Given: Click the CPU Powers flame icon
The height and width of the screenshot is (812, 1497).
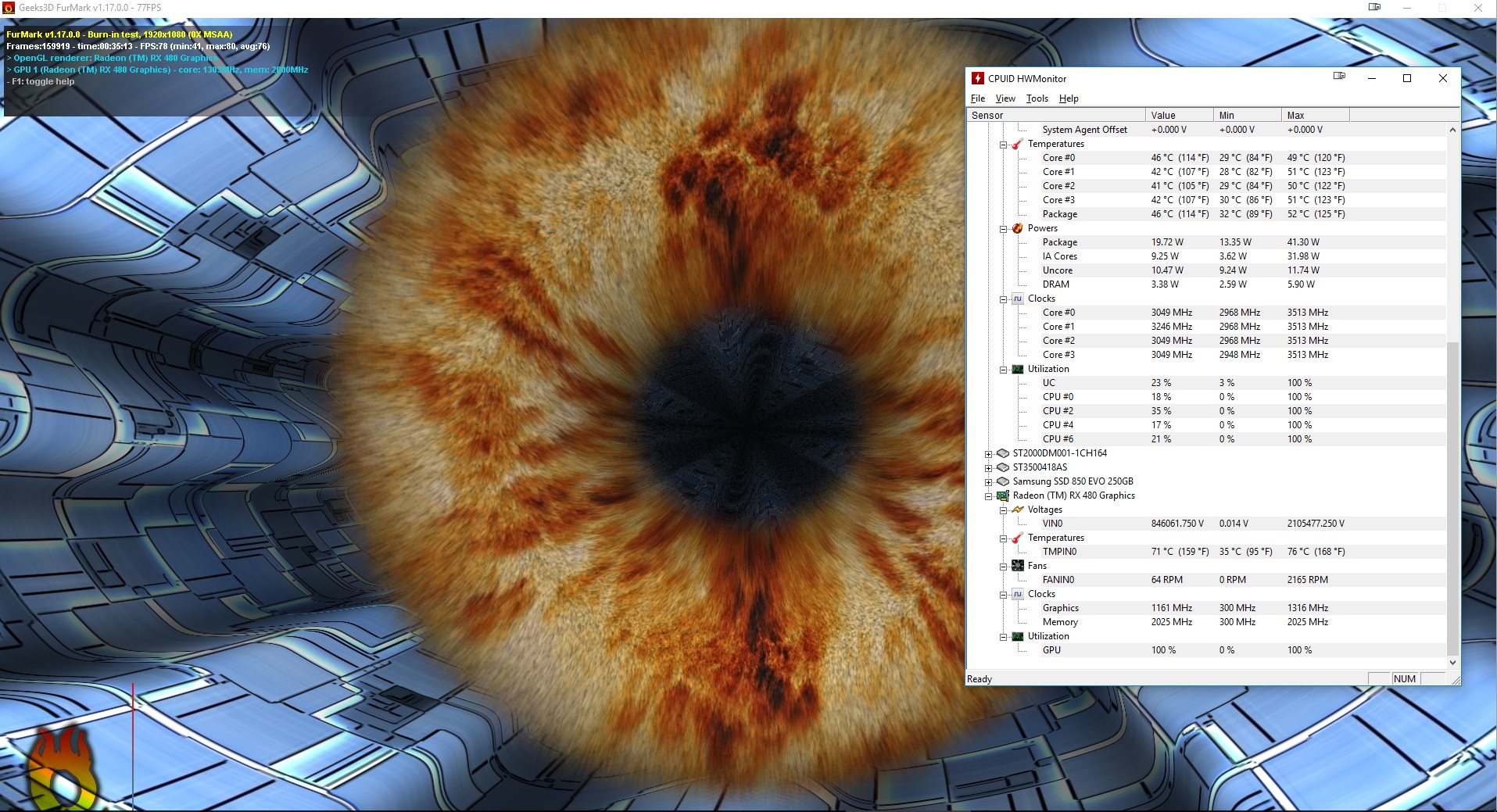Looking at the screenshot, I should pos(1018,228).
